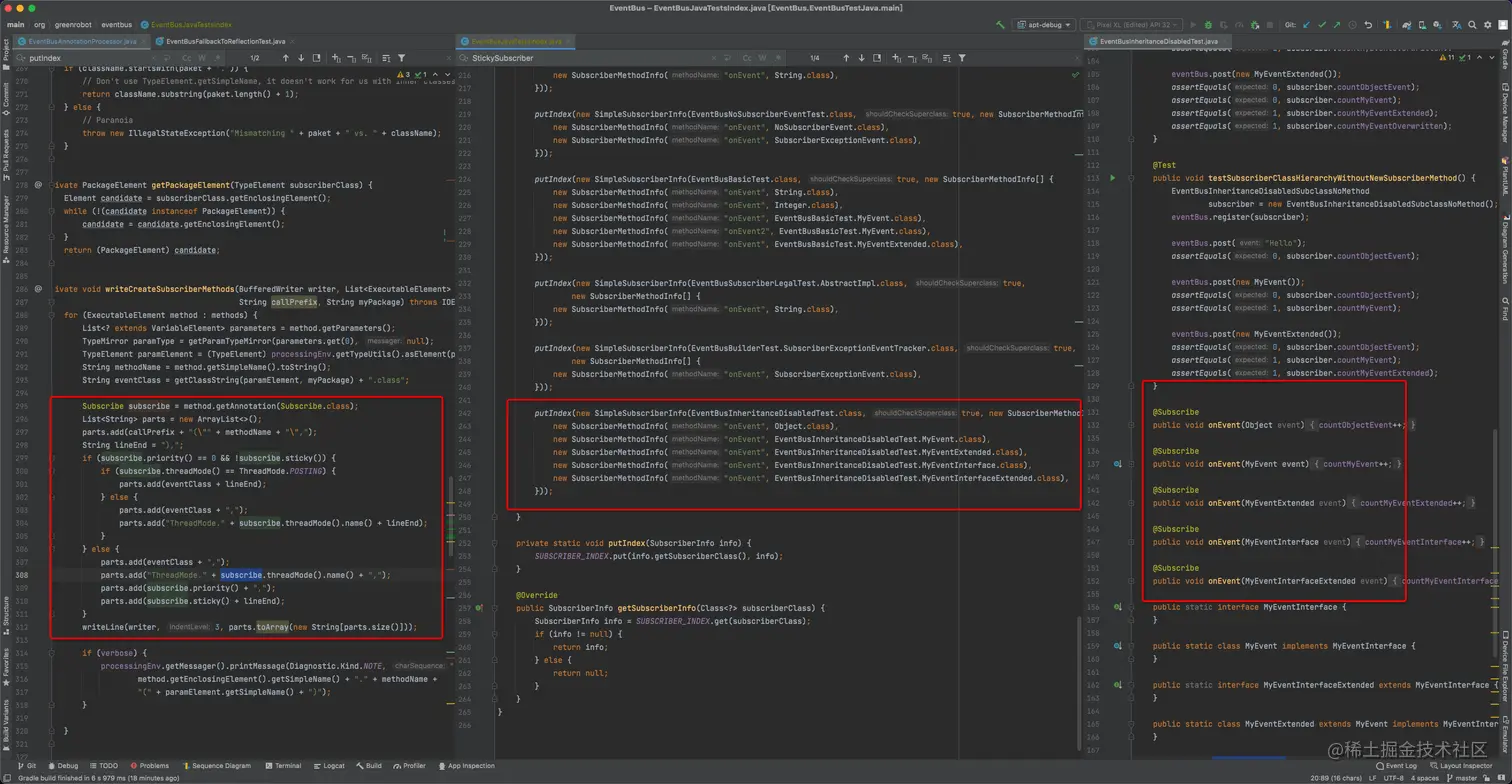Click the 20:89 cursor position in status bar

tap(1336, 778)
